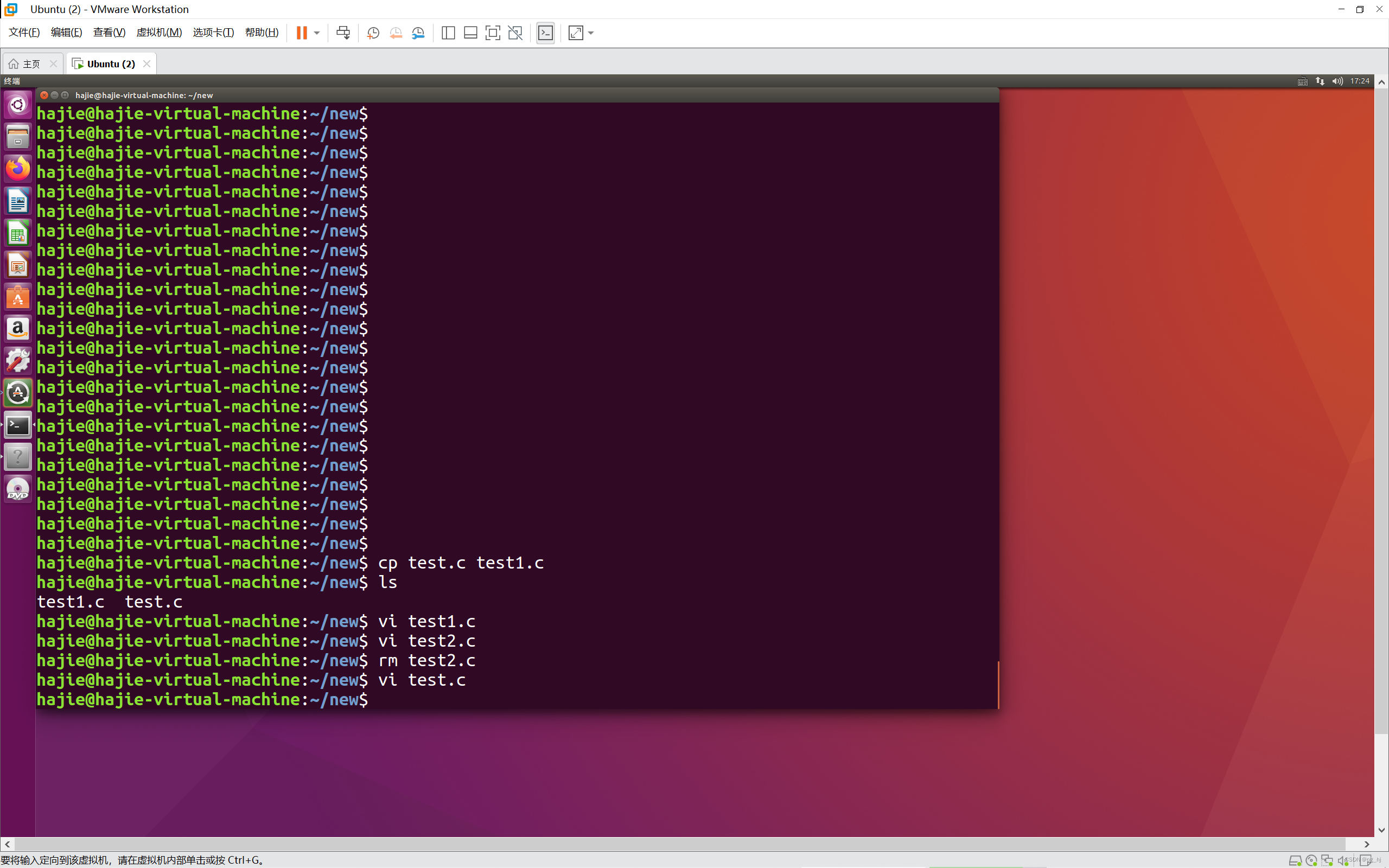The image size is (1389, 868).
Task: Click the "rm test2.c" command line
Action: point(426,661)
